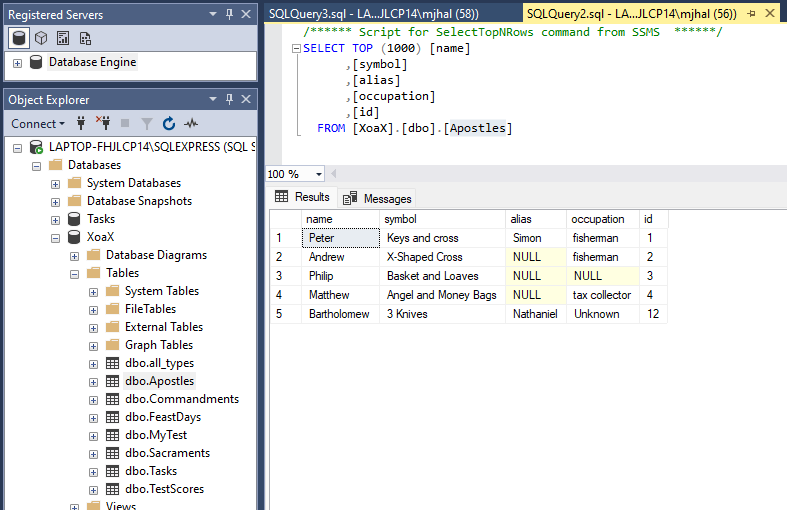Open the 100 % zoom dropdown

tap(318, 174)
